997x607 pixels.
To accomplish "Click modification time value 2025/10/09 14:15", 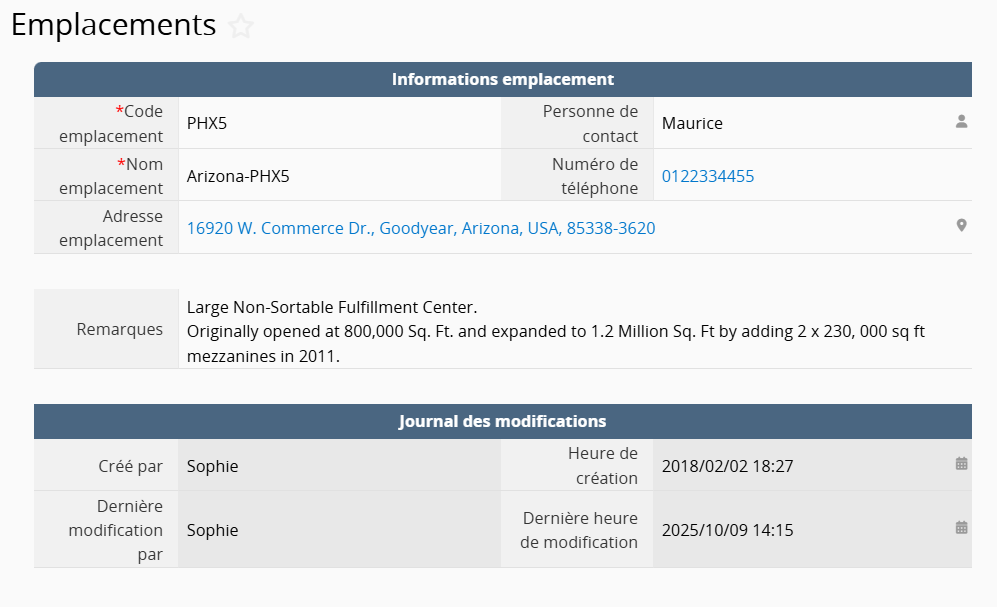I will (727, 530).
